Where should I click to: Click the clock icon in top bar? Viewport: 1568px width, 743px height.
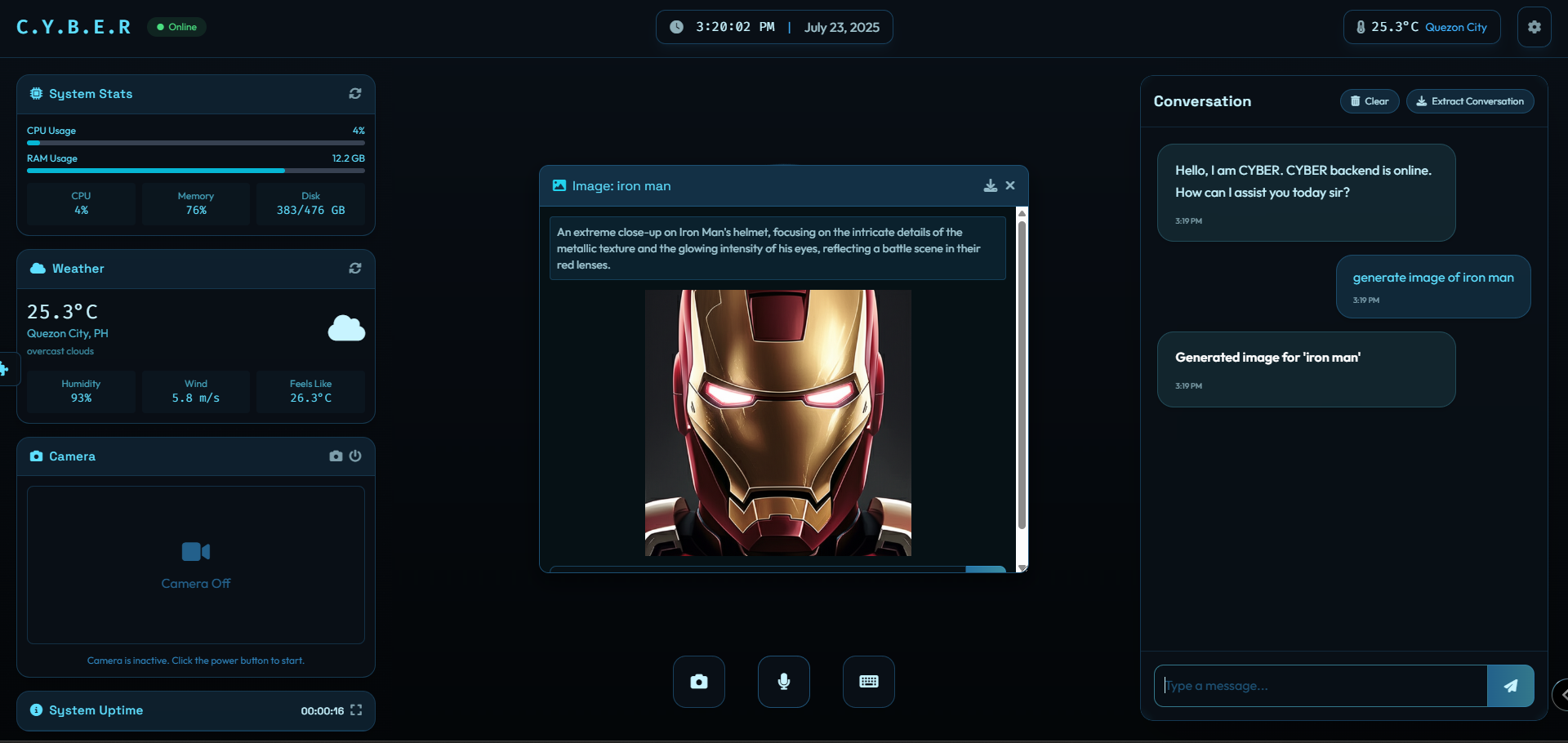676,27
